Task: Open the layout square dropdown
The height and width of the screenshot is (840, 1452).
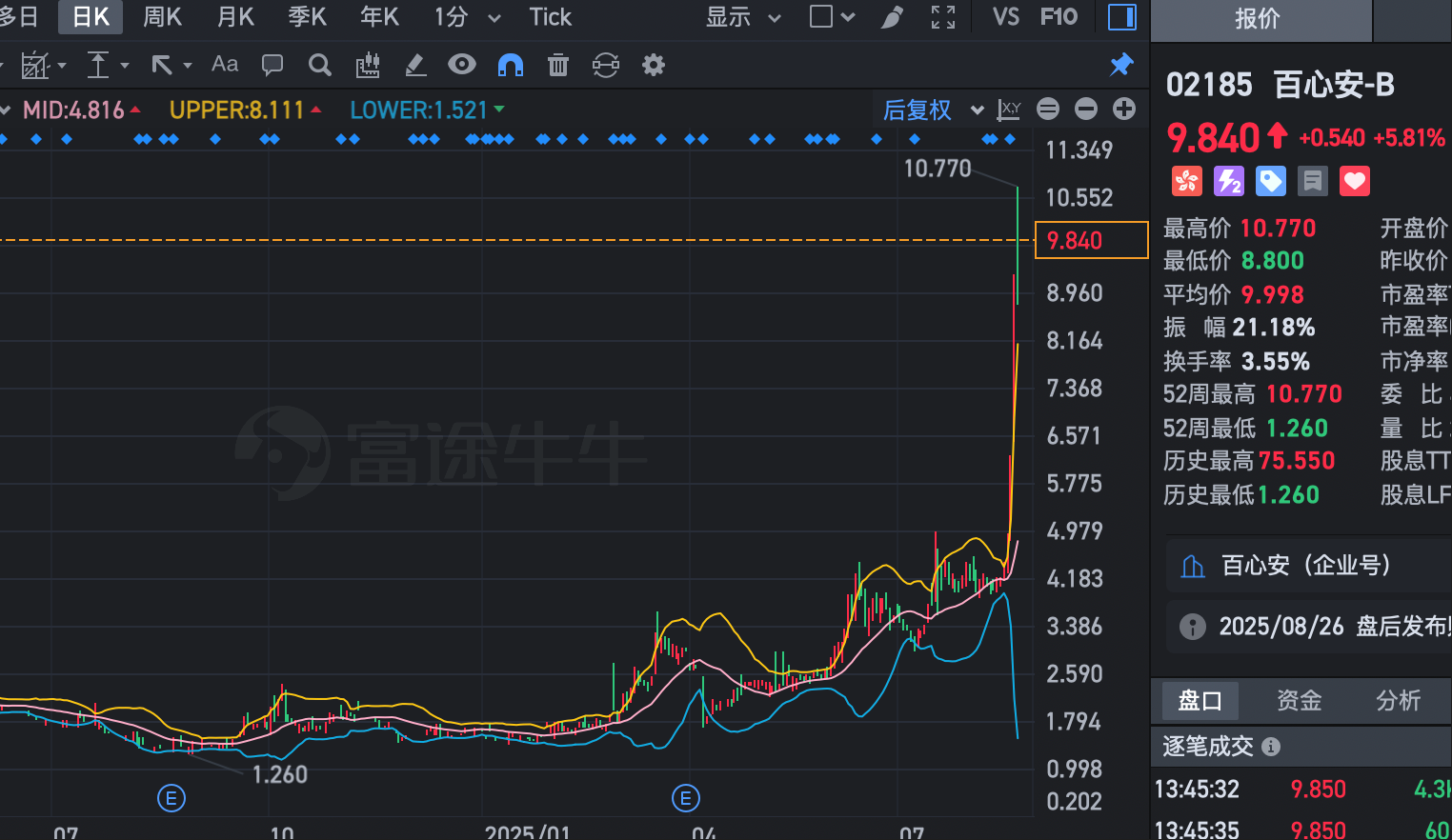Action: (x=832, y=17)
